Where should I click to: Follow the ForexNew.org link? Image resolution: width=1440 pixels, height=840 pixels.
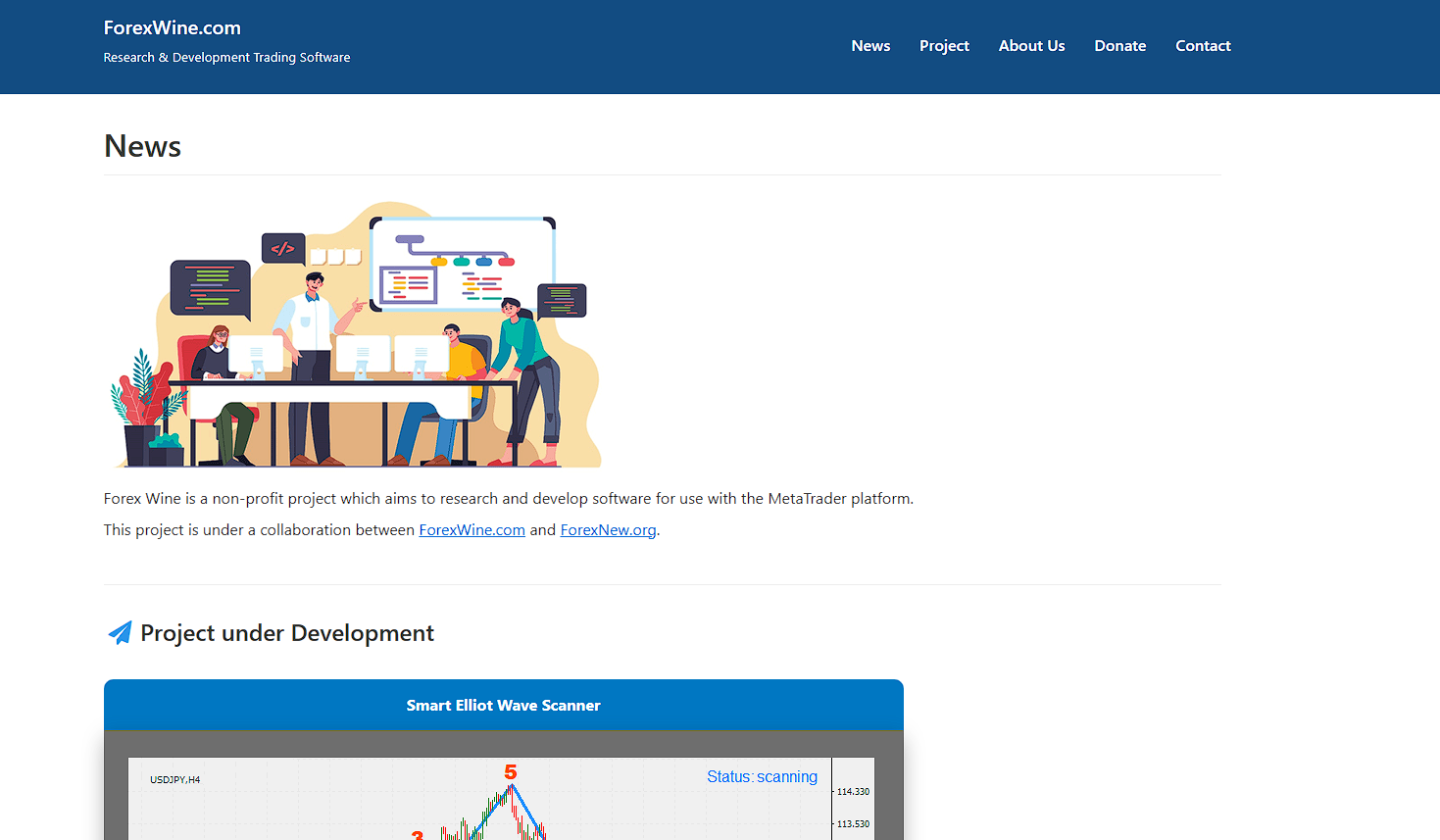[x=608, y=530]
